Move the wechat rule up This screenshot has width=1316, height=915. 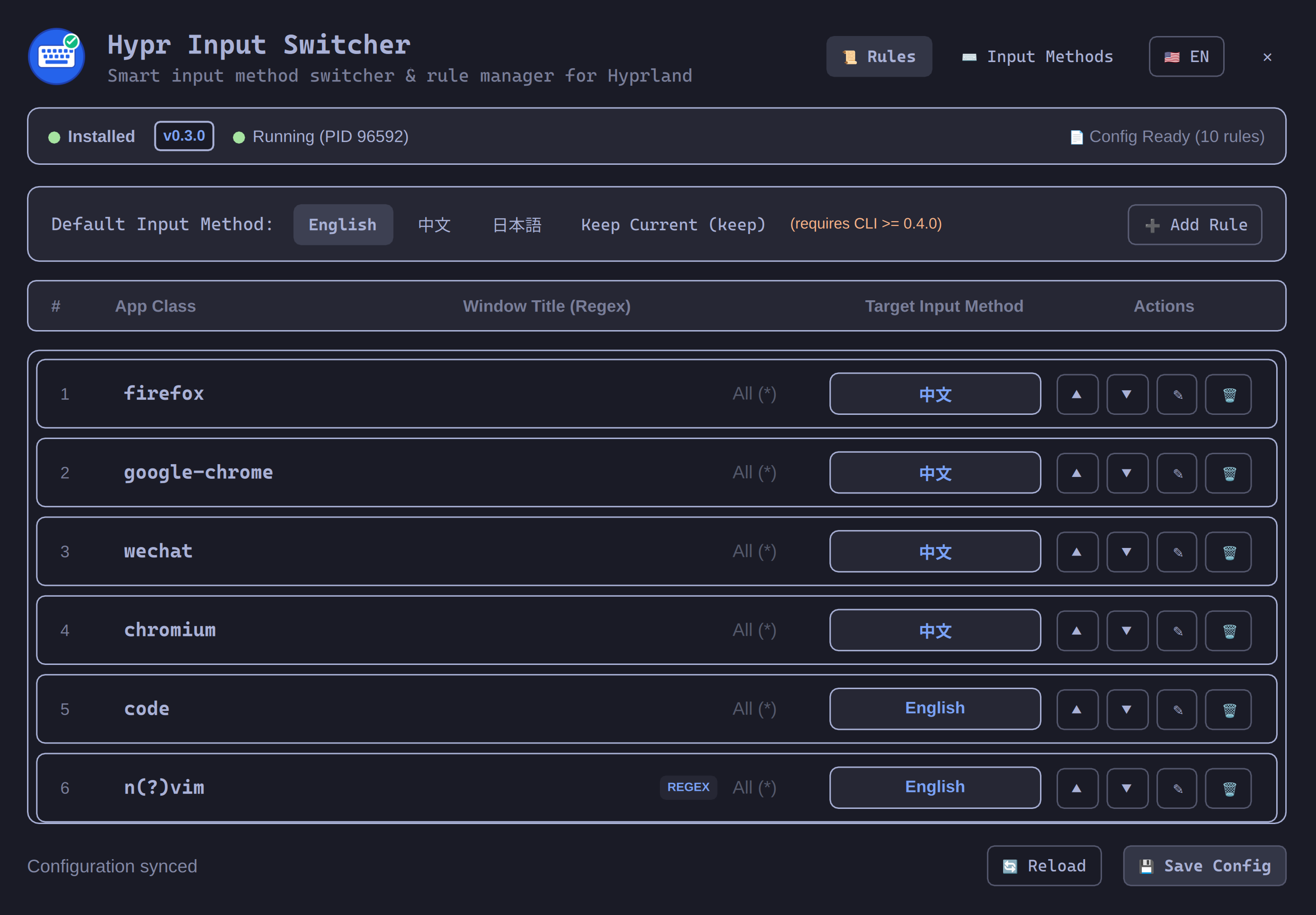tap(1077, 552)
